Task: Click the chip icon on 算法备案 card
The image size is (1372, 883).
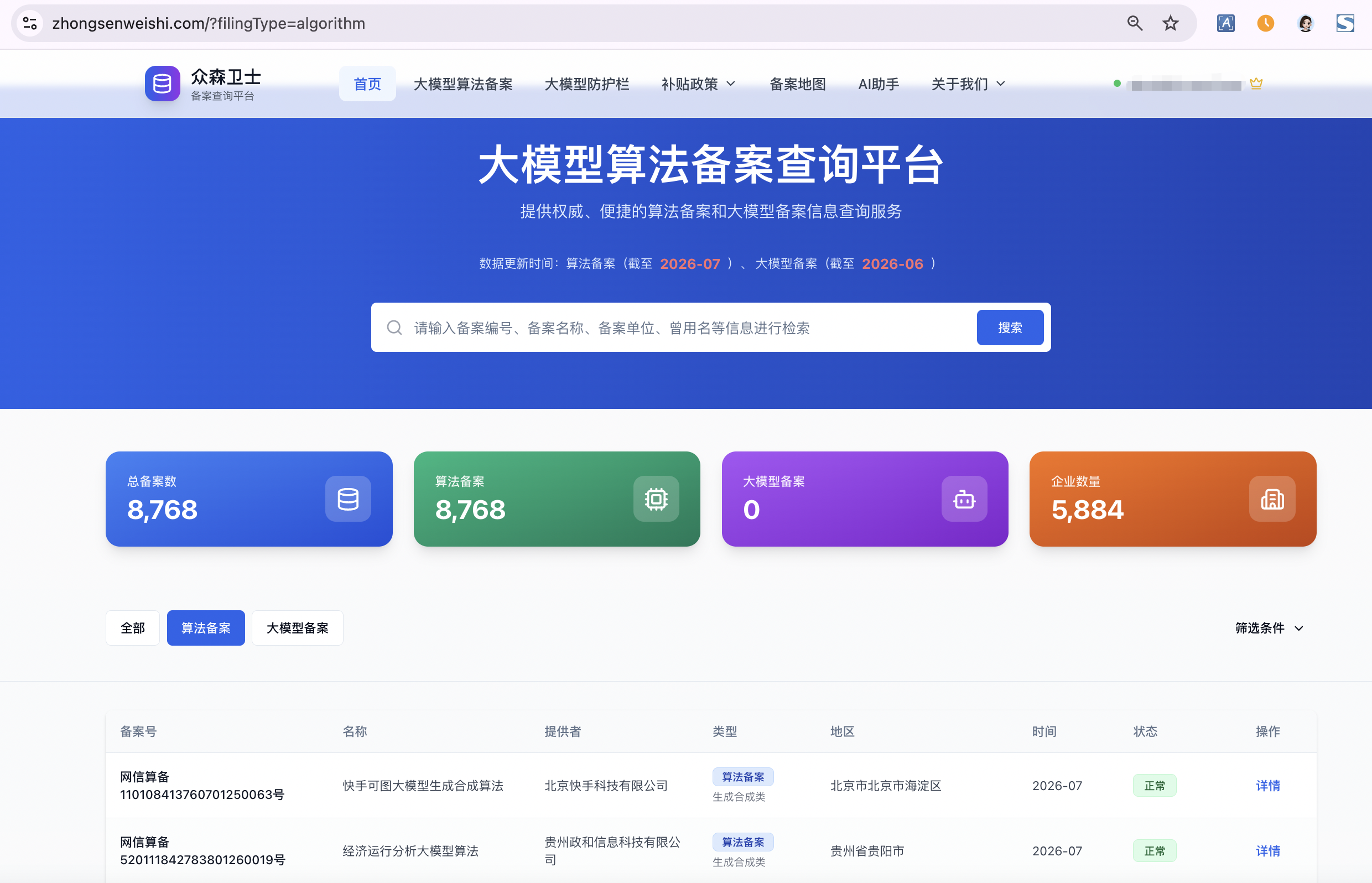Action: [x=656, y=499]
